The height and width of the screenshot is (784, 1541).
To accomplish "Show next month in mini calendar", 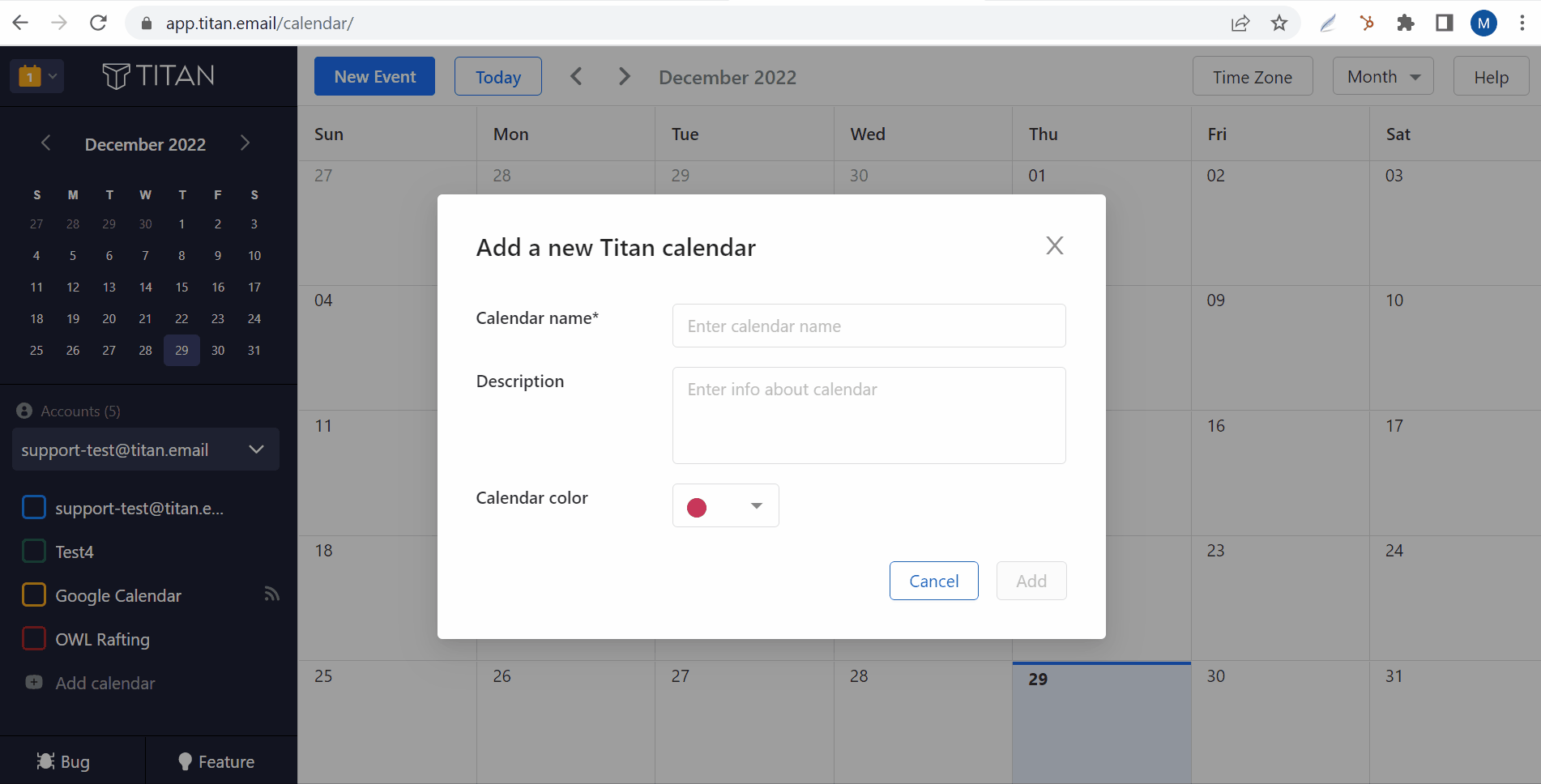I will point(245,143).
